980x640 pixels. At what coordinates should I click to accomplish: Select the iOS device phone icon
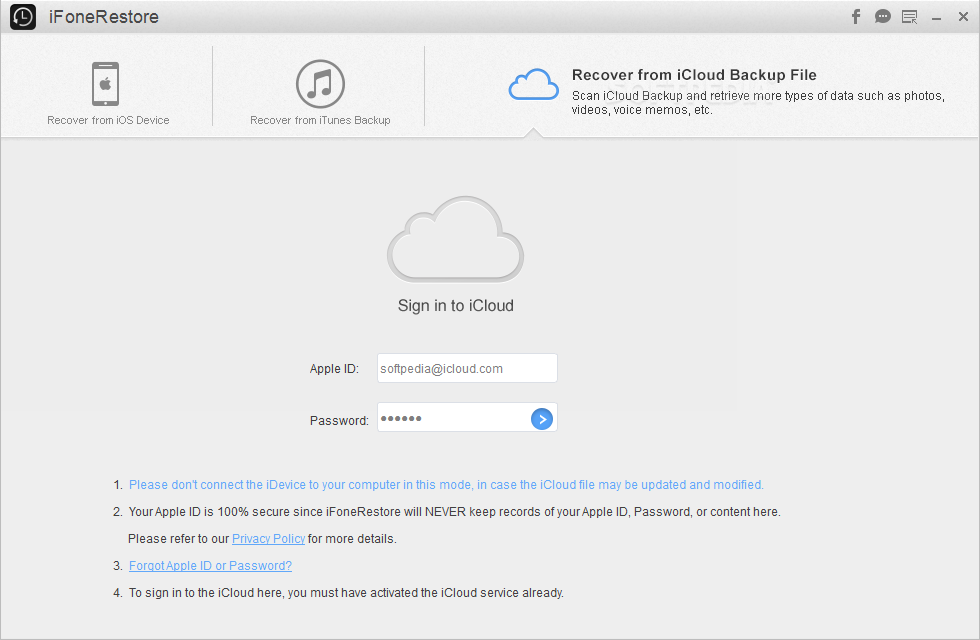point(106,84)
